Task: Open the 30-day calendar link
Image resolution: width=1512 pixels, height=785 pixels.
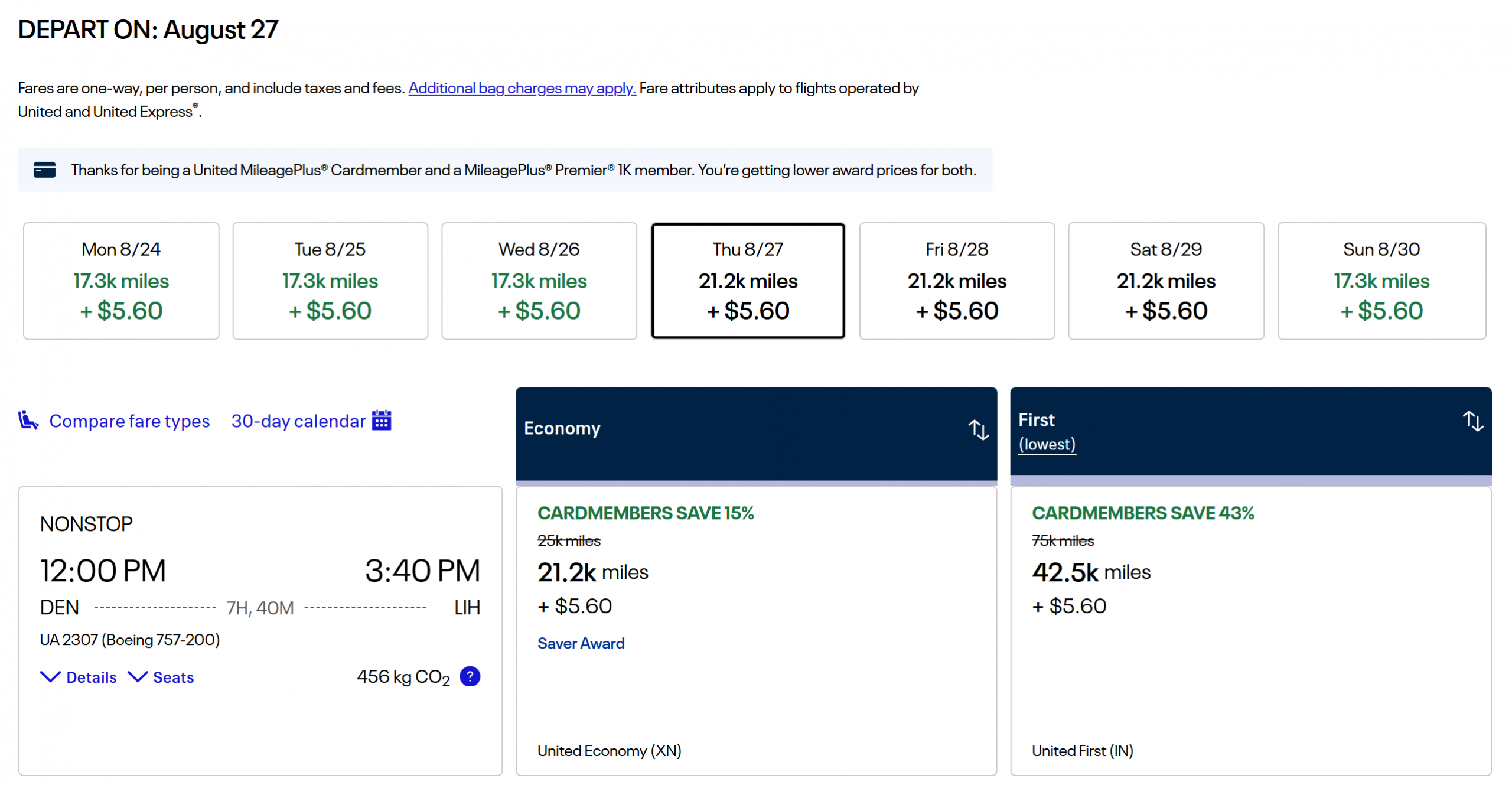Action: point(298,421)
